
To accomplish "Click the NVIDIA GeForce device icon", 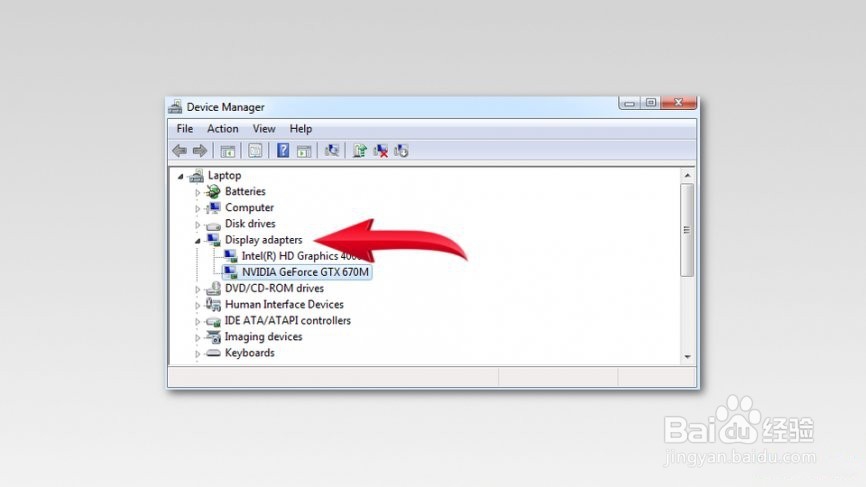I will coord(230,272).
